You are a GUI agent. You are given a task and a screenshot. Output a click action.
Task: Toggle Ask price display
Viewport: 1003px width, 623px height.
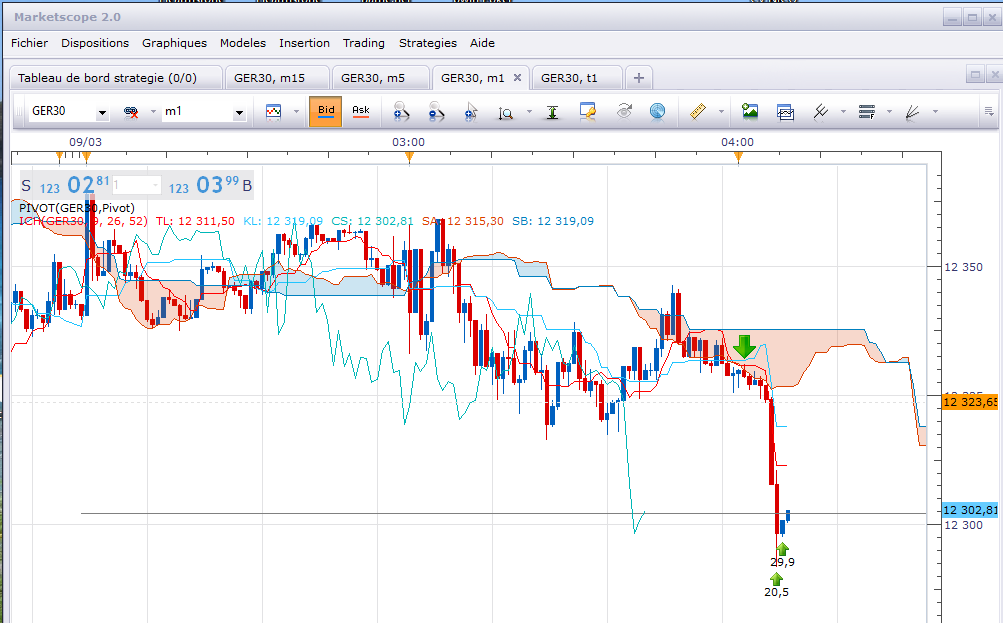(361, 111)
